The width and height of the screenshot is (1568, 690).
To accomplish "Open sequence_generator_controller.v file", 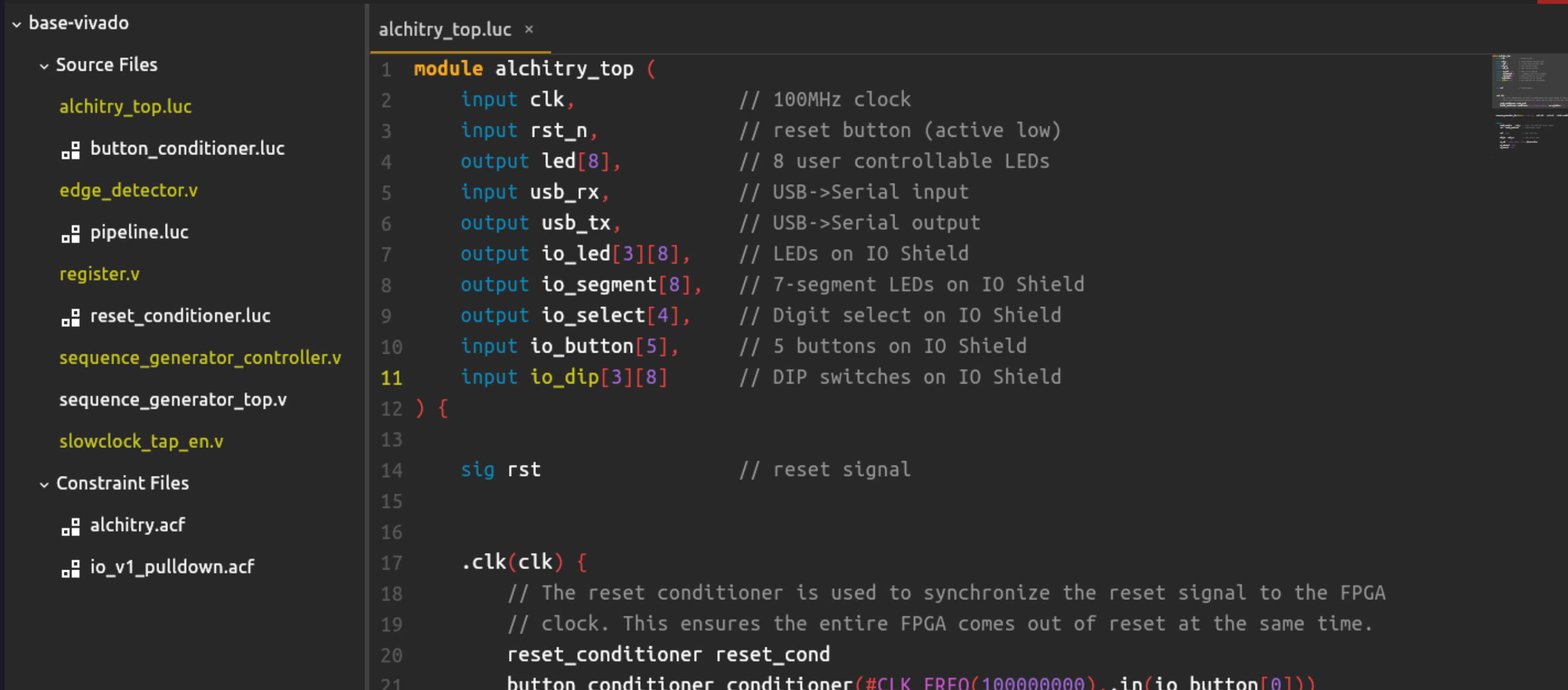I will [200, 358].
